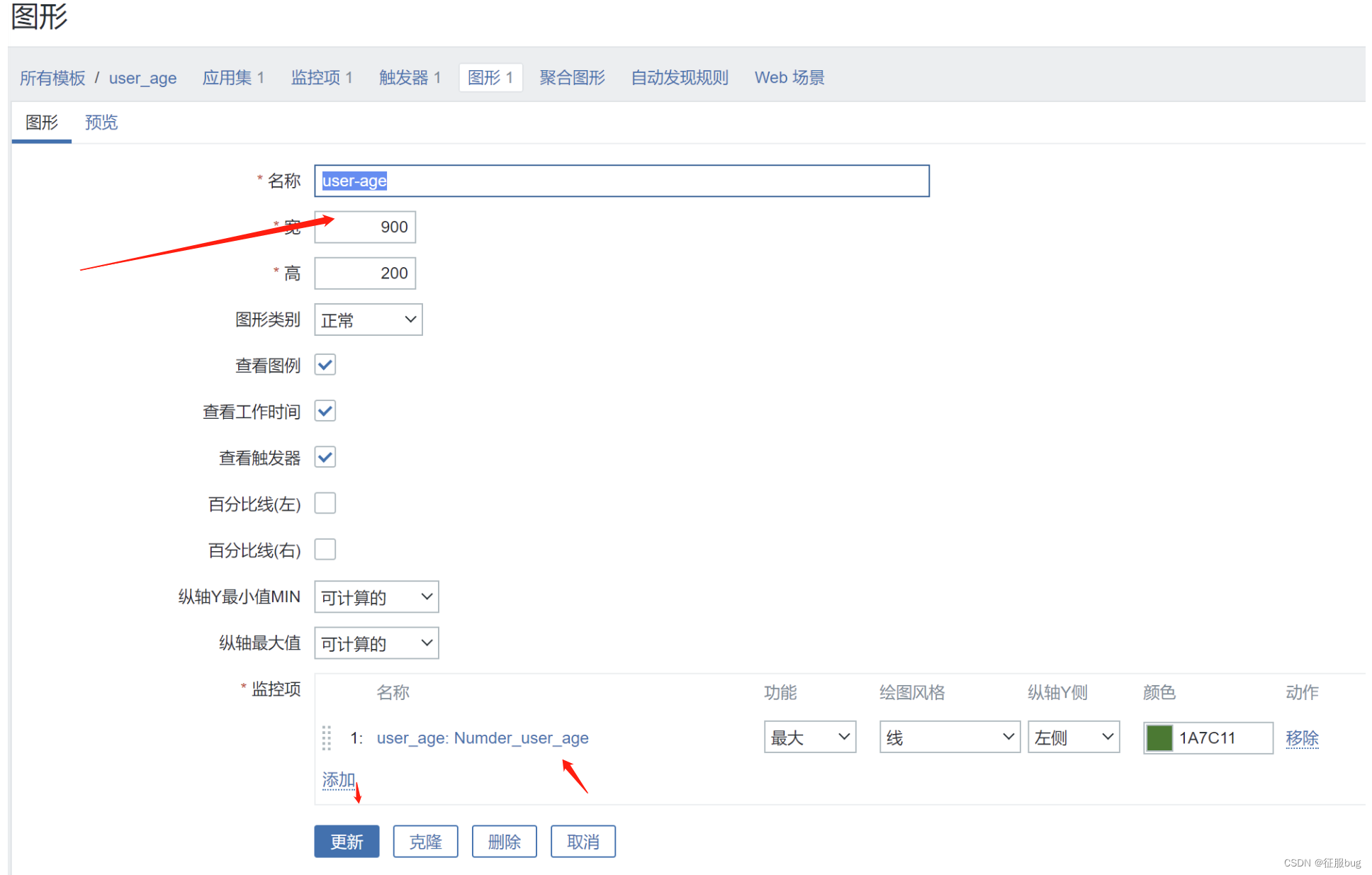Open the 监控项 navigation tab
Image resolution: width=1372 pixels, height=875 pixels.
322,77
